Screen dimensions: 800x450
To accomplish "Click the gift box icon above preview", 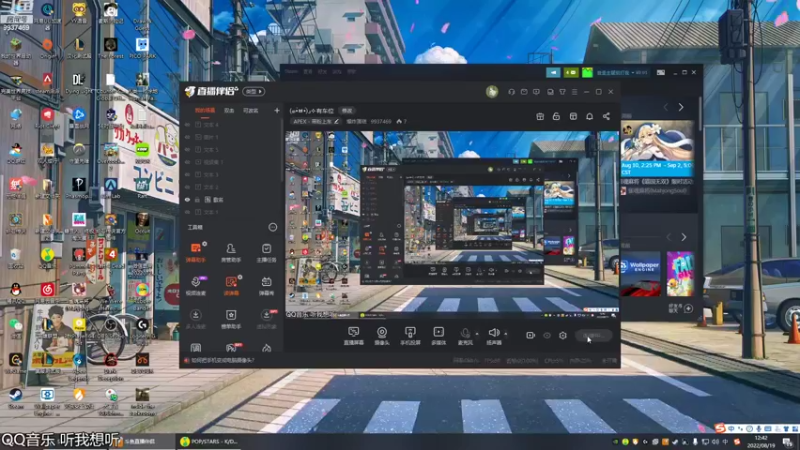I will tap(540, 116).
